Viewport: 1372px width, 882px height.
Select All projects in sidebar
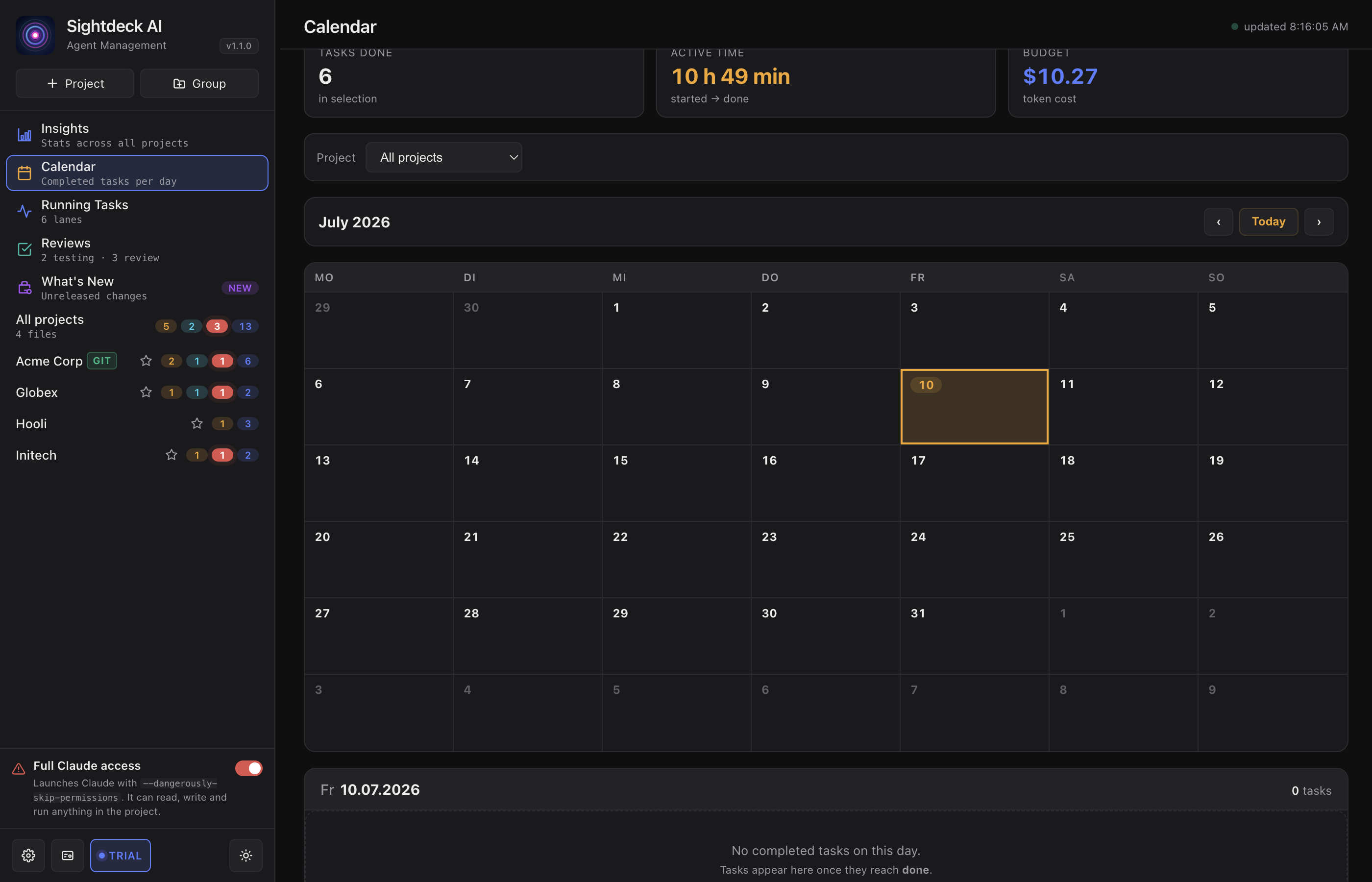coord(137,326)
